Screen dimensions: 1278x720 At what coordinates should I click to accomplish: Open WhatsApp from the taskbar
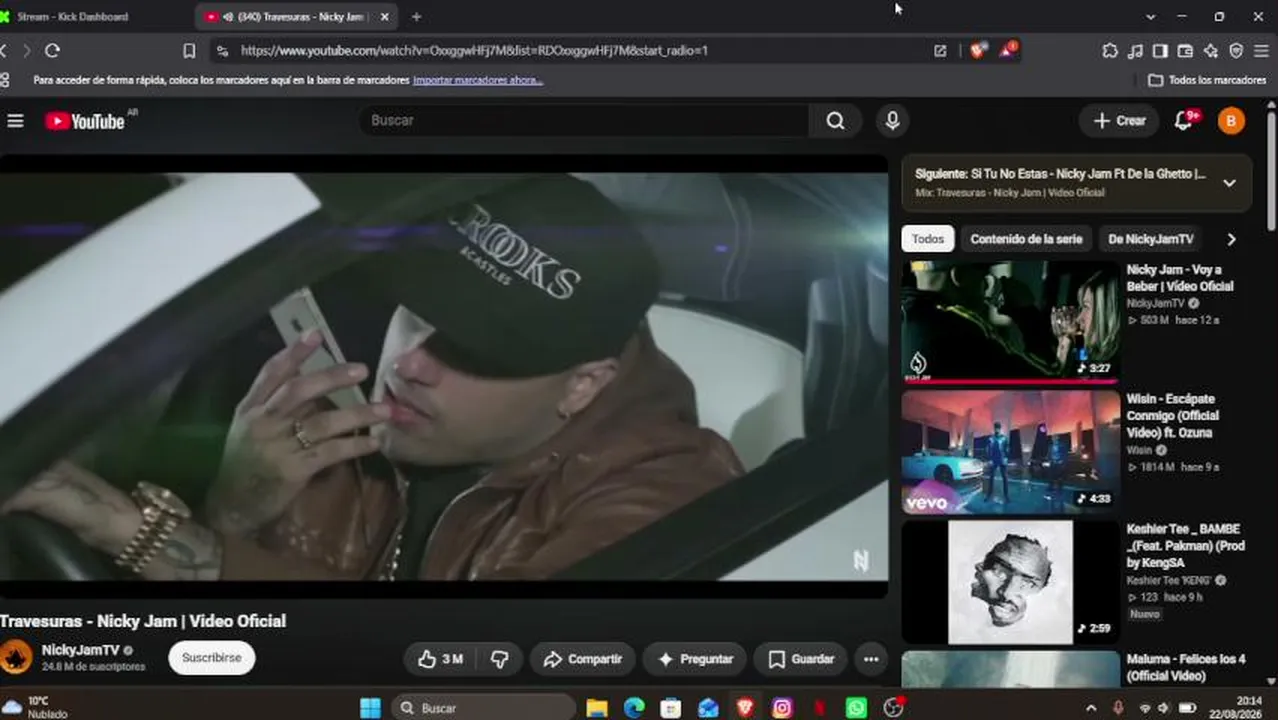[x=856, y=708]
